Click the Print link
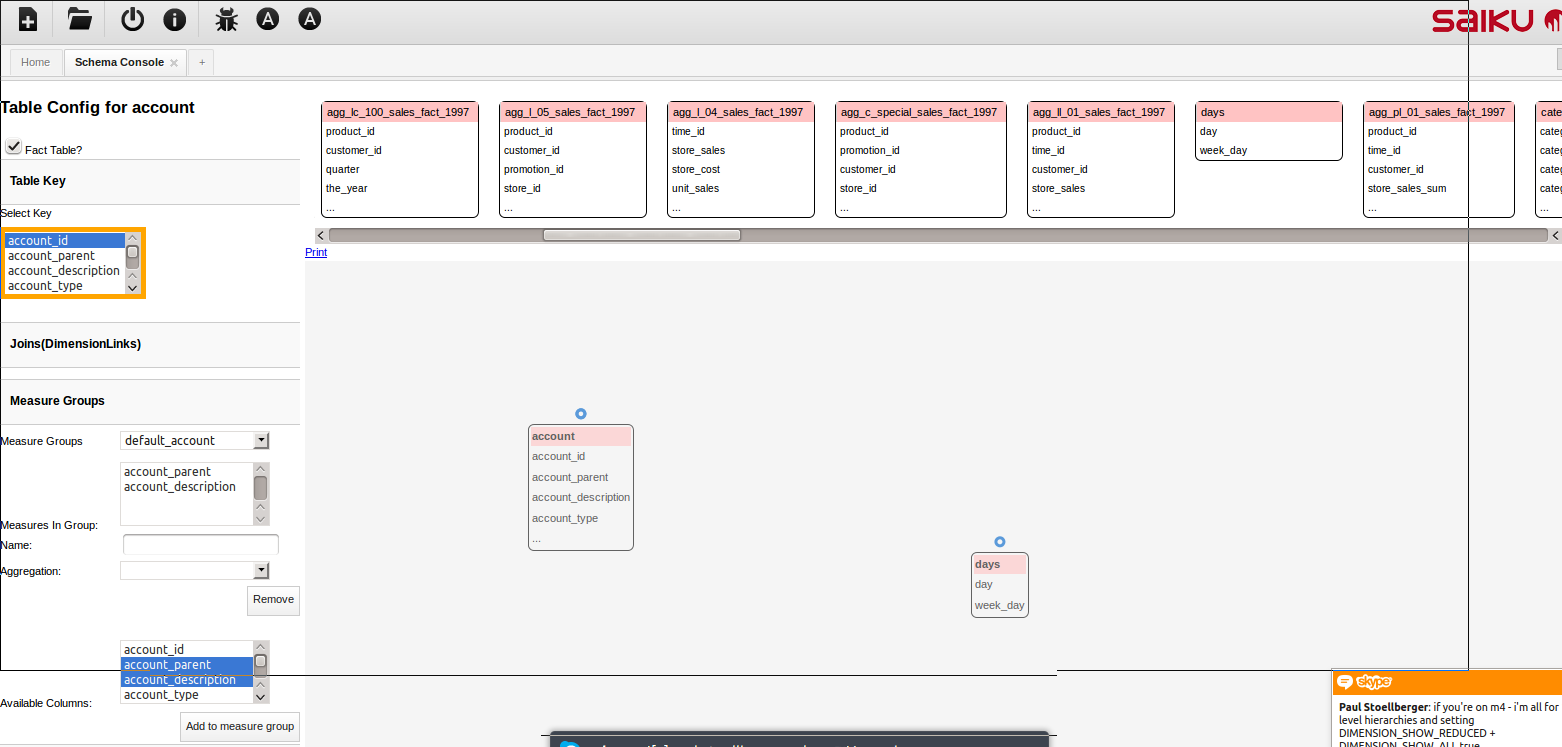The height and width of the screenshot is (747, 1562). [316, 252]
